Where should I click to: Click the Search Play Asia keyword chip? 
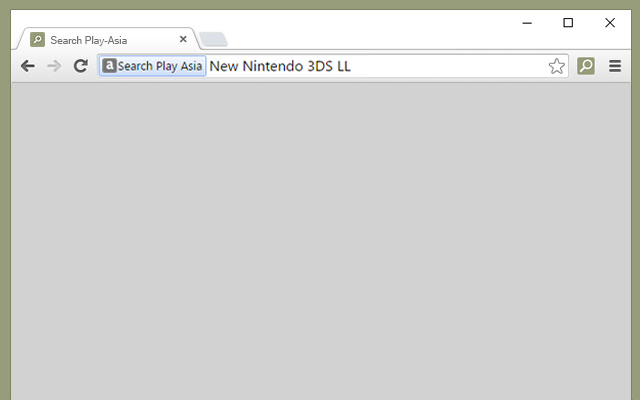(x=152, y=66)
